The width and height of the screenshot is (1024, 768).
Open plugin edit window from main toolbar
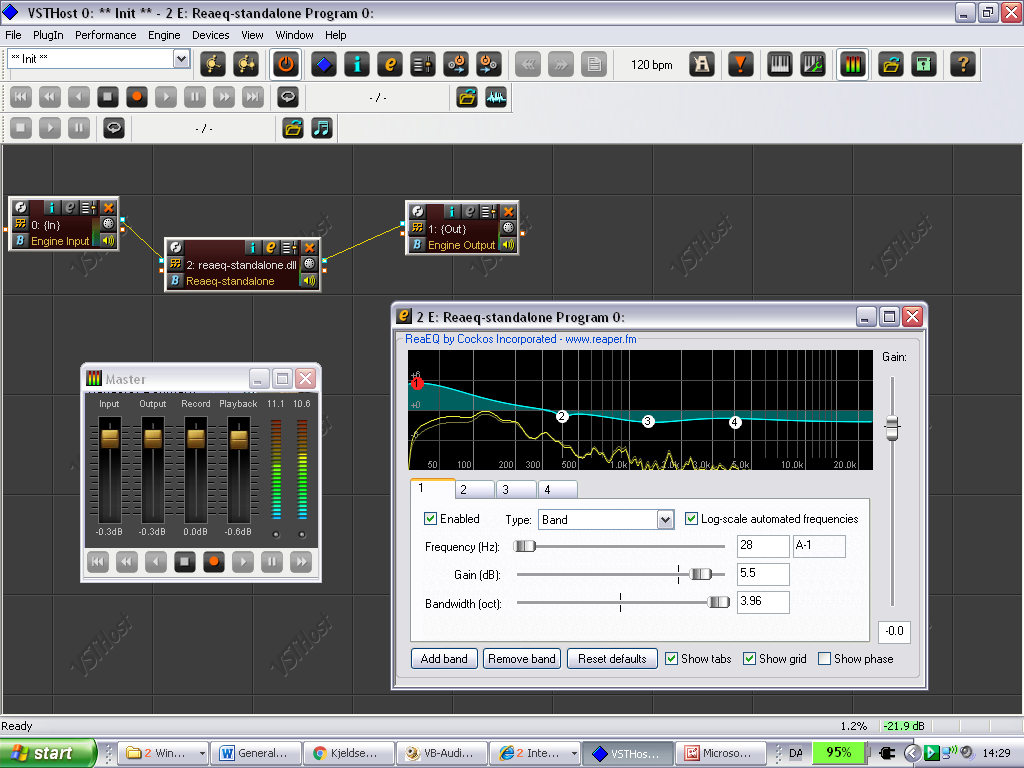[390, 64]
